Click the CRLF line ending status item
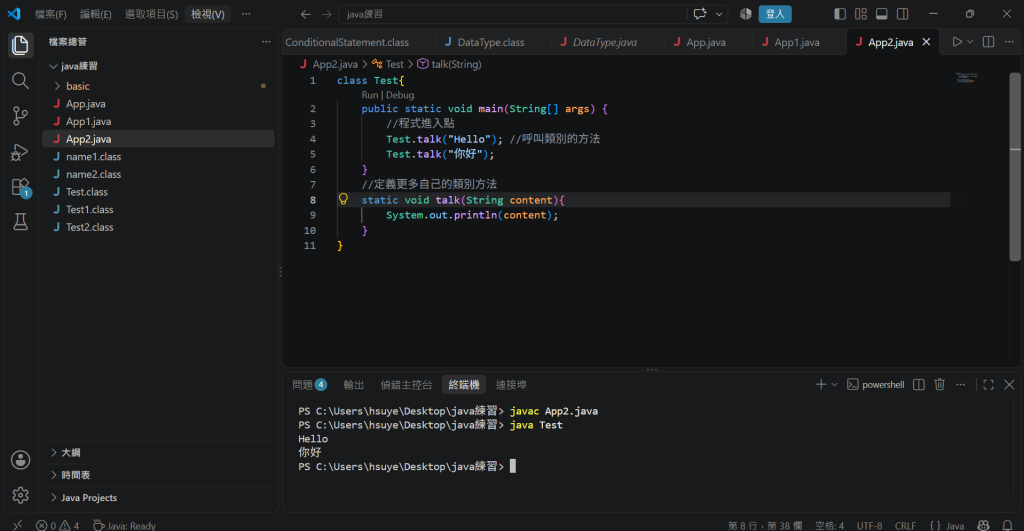The height and width of the screenshot is (531, 1024). coord(905,525)
